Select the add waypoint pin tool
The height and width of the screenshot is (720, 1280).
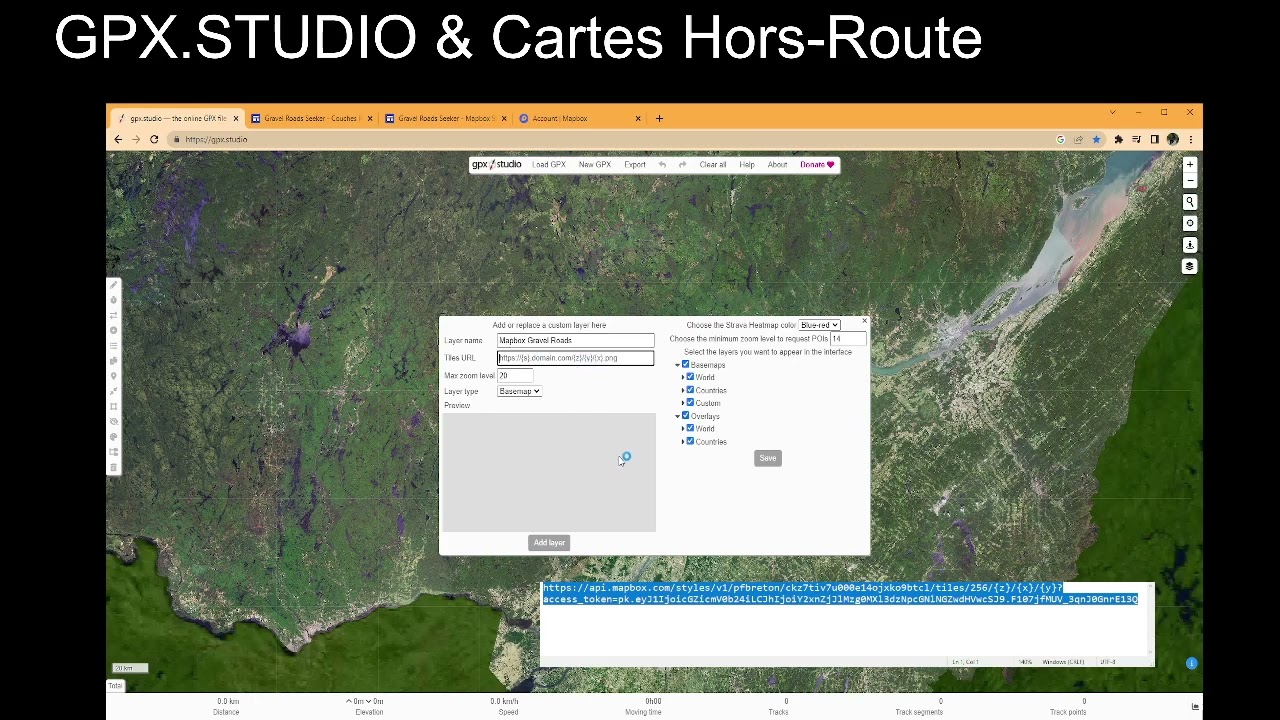click(114, 375)
